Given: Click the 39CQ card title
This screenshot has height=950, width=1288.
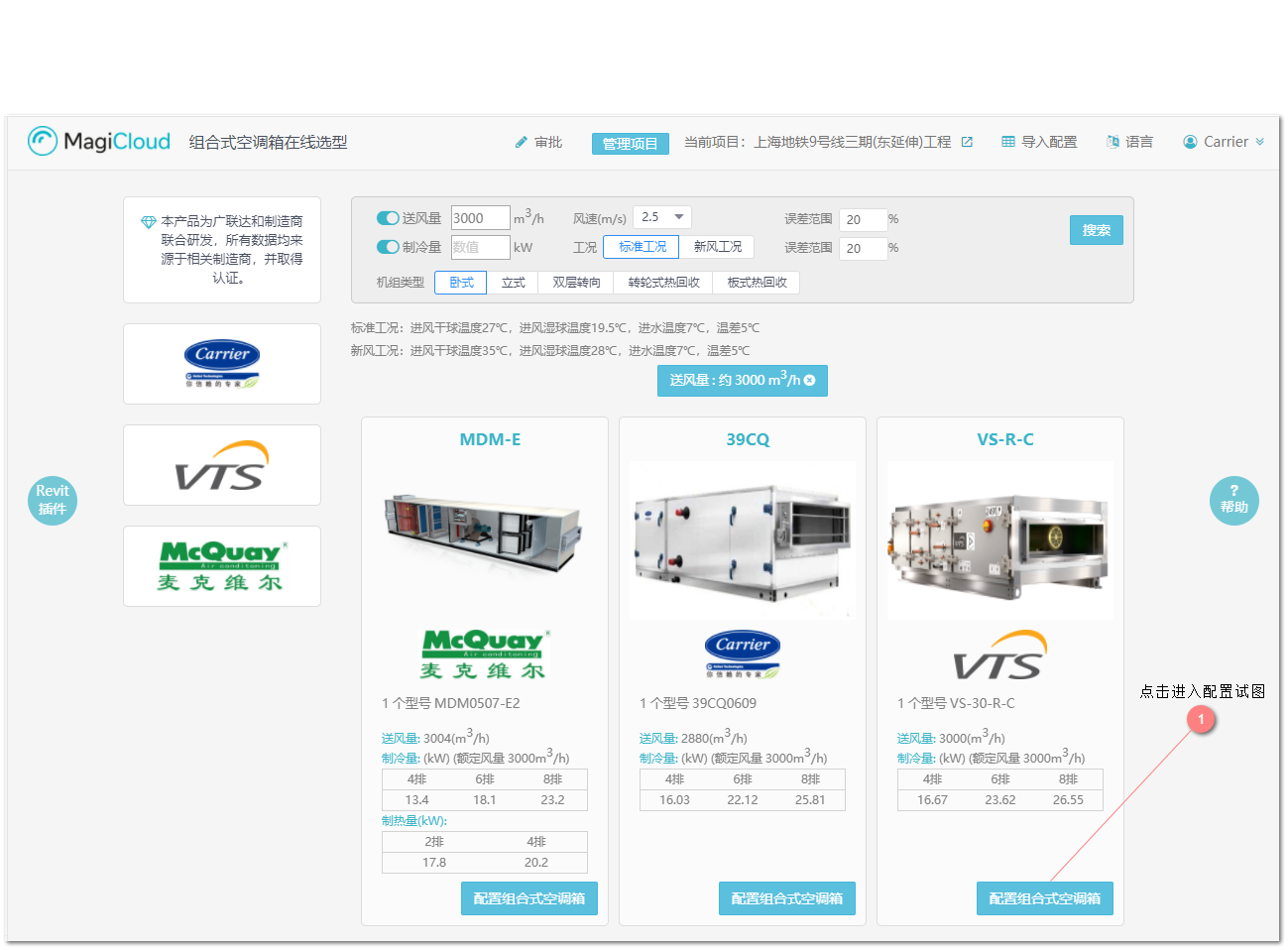Looking at the screenshot, I should [748, 439].
